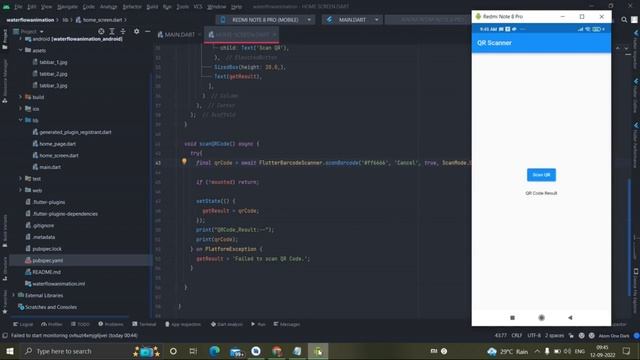The image size is (640, 360).
Task: Expand the build folder
Action: 20,97
